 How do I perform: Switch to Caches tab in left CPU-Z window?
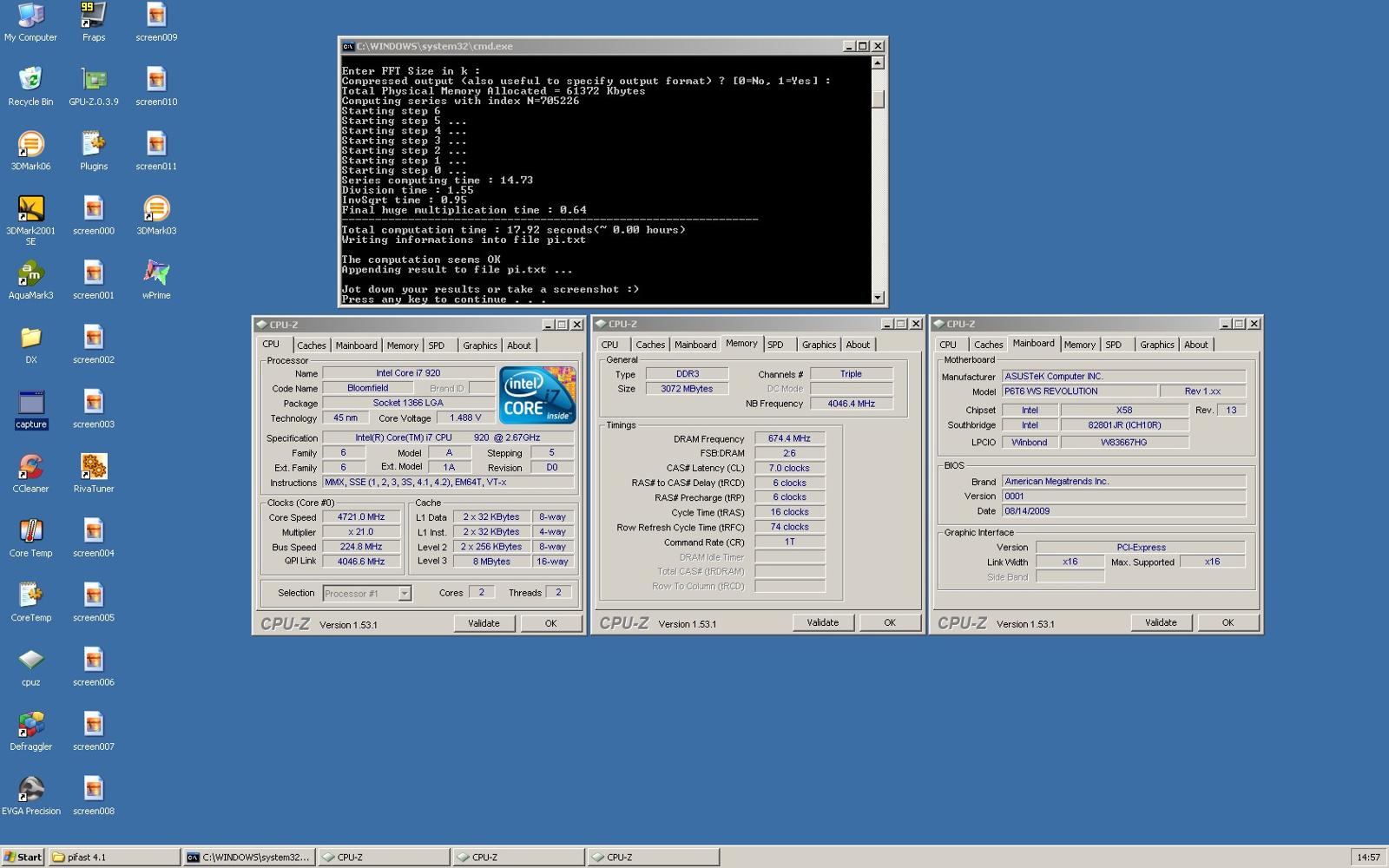click(311, 345)
